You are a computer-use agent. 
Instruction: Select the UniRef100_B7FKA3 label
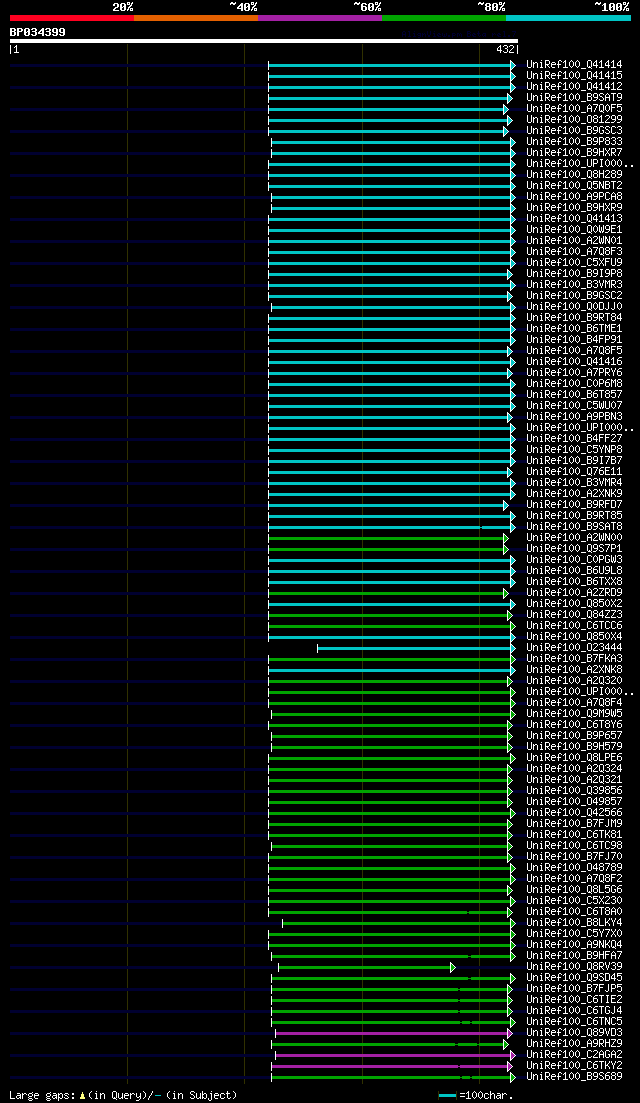[x=574, y=658]
